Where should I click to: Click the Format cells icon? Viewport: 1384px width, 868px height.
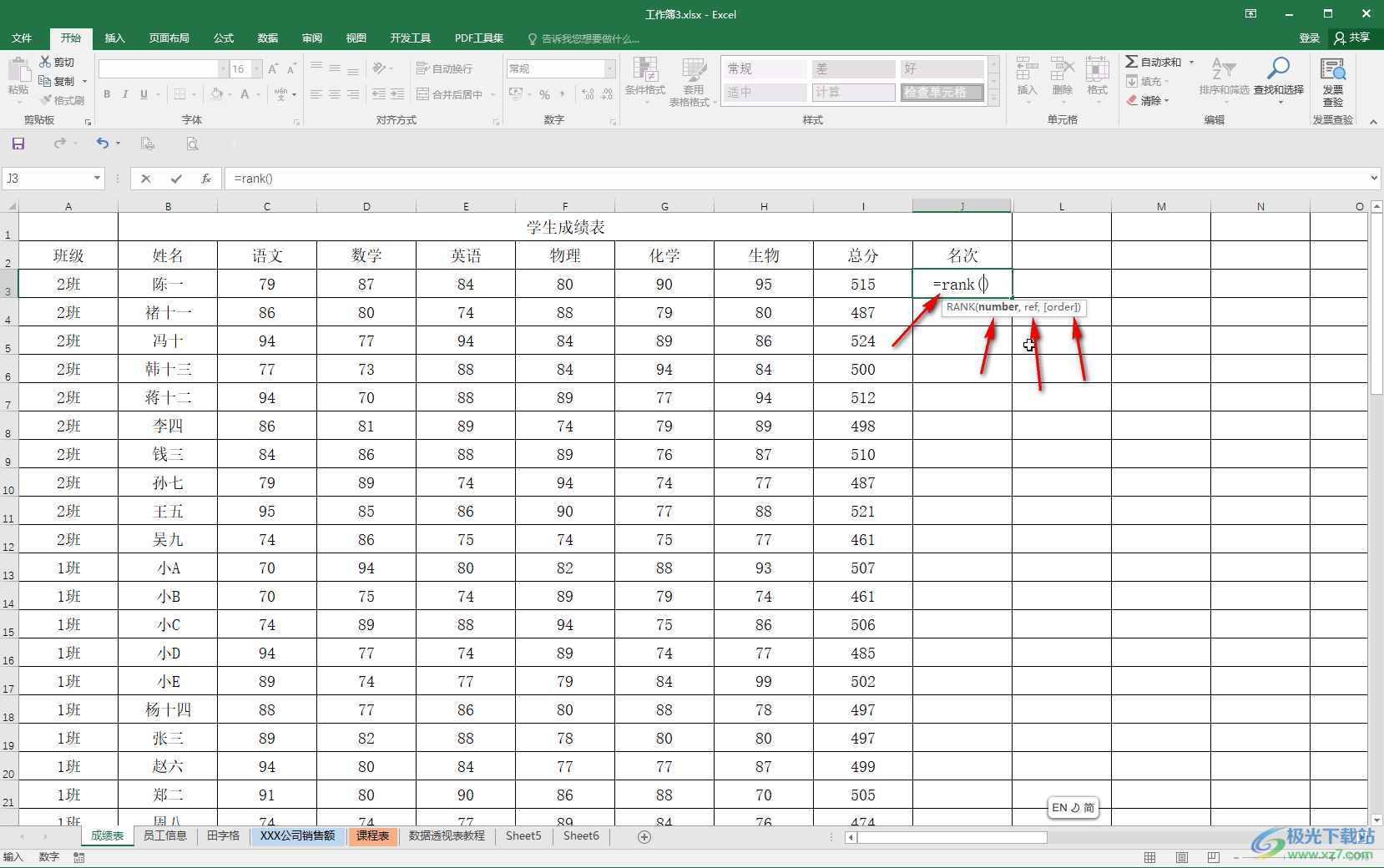pyautogui.click(x=1098, y=68)
